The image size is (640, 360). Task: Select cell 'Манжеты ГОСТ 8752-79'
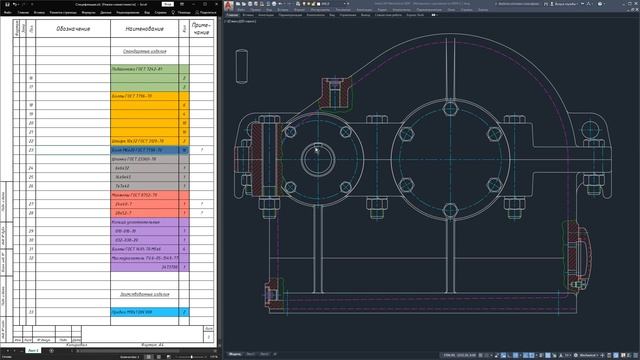click(144, 195)
